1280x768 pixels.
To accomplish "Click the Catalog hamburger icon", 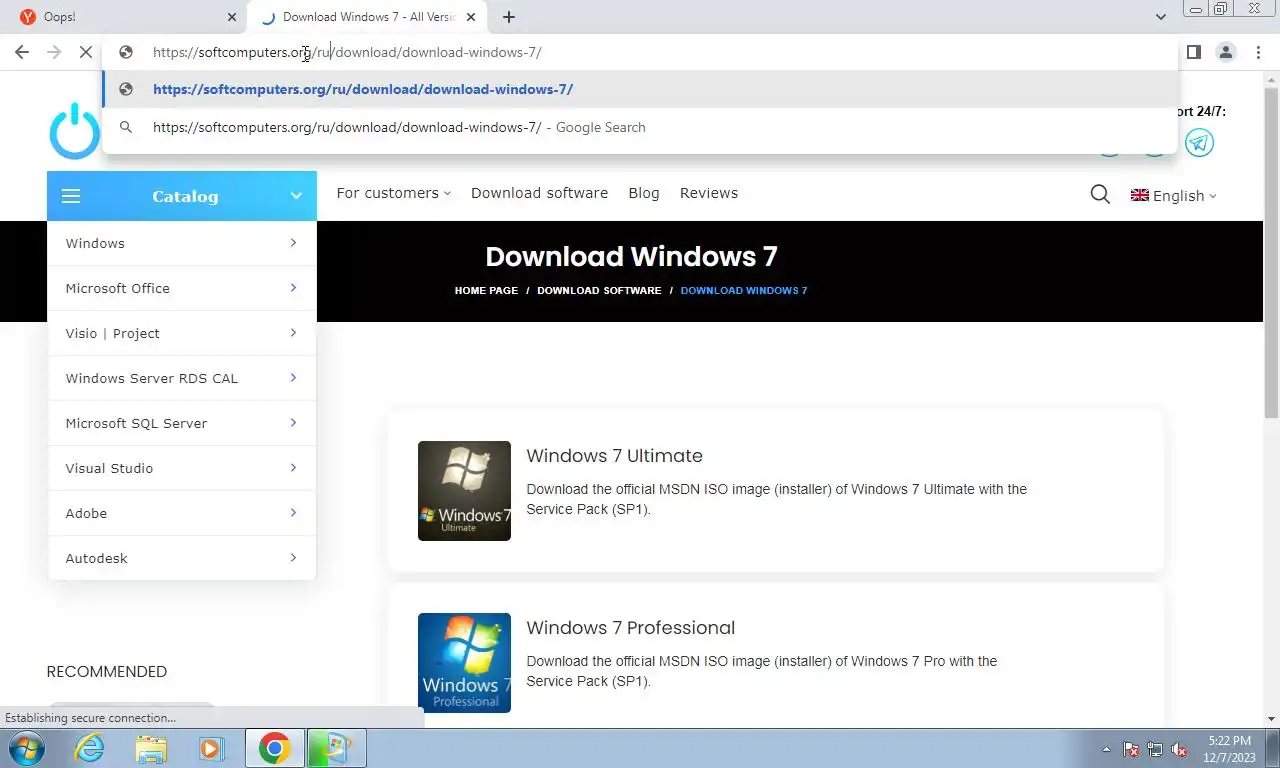I will pos(71,196).
